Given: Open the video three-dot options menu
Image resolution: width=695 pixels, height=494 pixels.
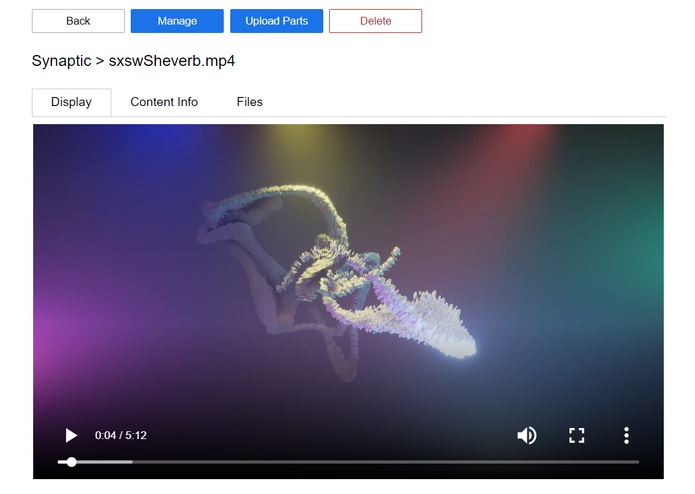Looking at the screenshot, I should (x=626, y=435).
